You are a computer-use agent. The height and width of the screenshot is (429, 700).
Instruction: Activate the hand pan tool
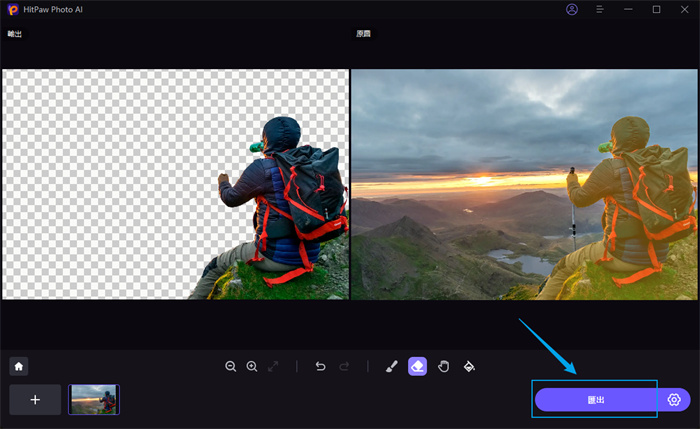(444, 367)
